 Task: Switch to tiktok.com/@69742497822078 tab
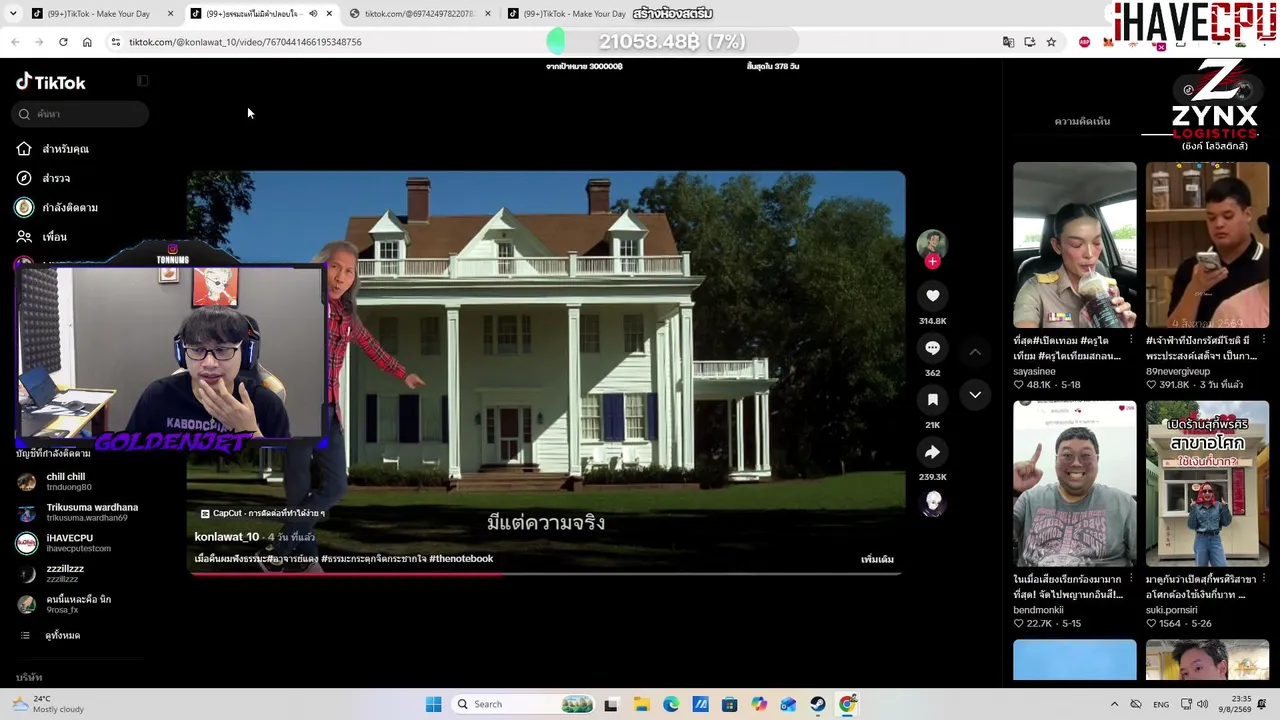(420, 14)
